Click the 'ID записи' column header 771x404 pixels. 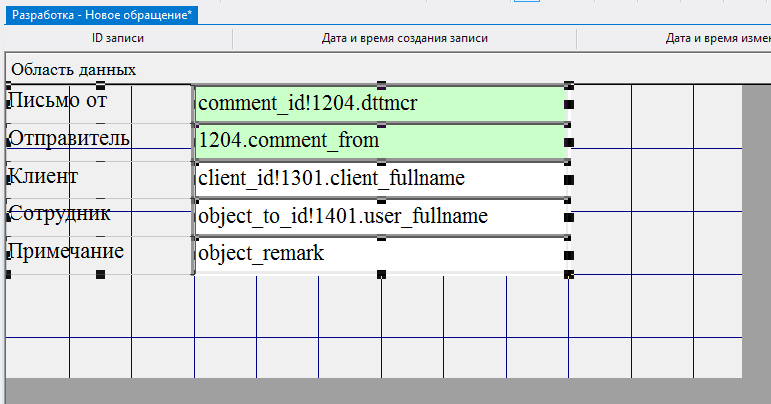118,39
